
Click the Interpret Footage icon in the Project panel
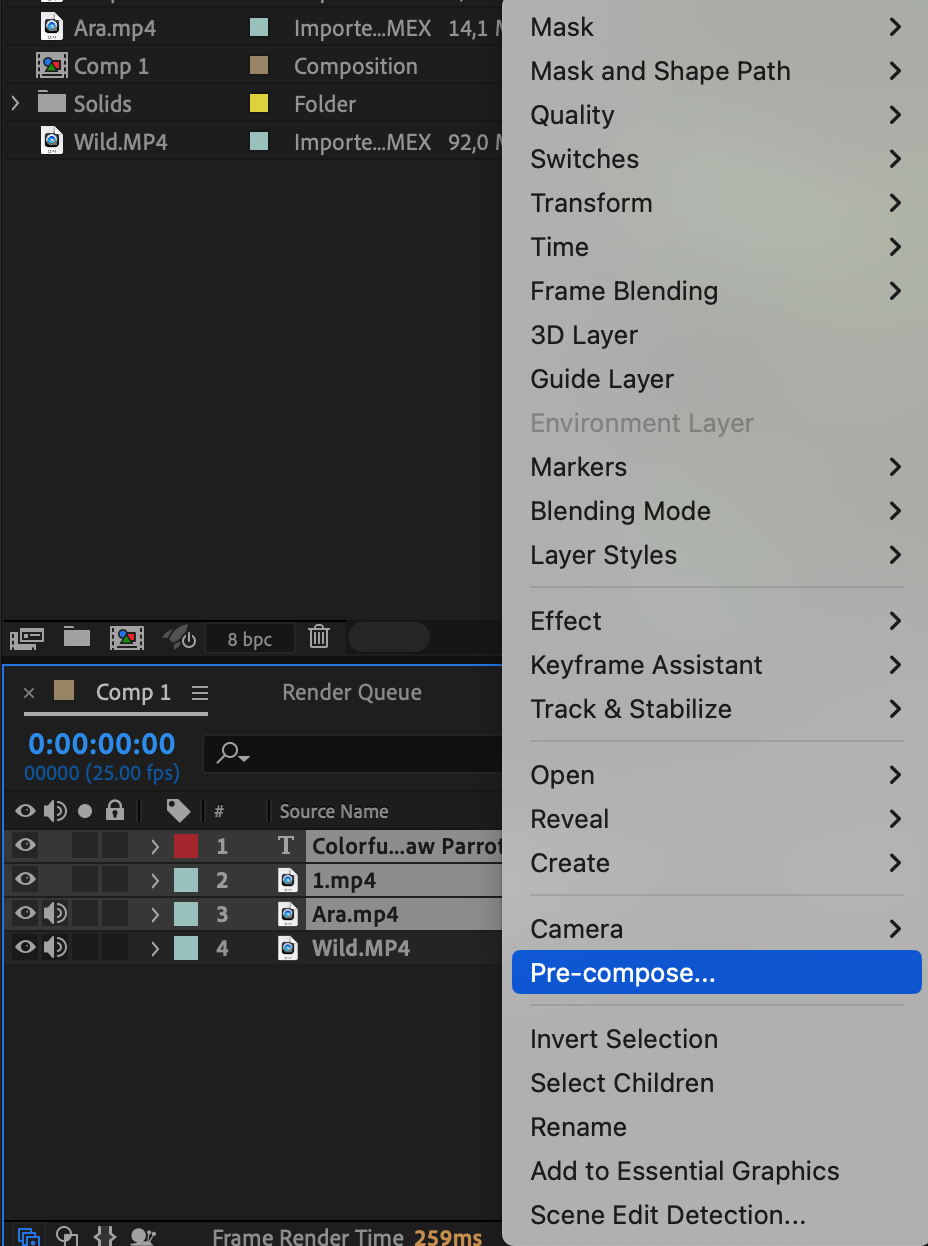27,637
